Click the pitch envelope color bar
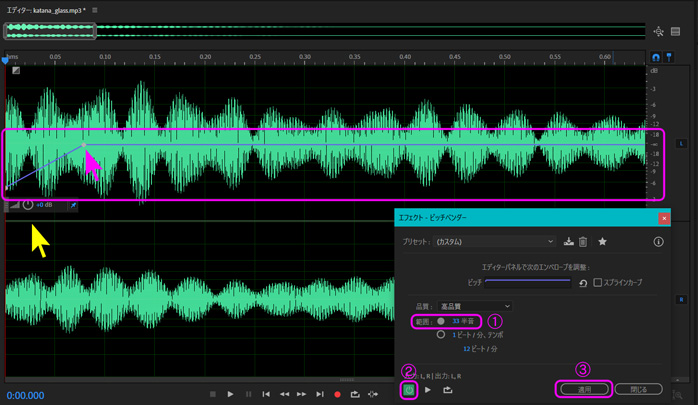Image resolution: width=698 pixels, height=405 pixels. coord(528,283)
